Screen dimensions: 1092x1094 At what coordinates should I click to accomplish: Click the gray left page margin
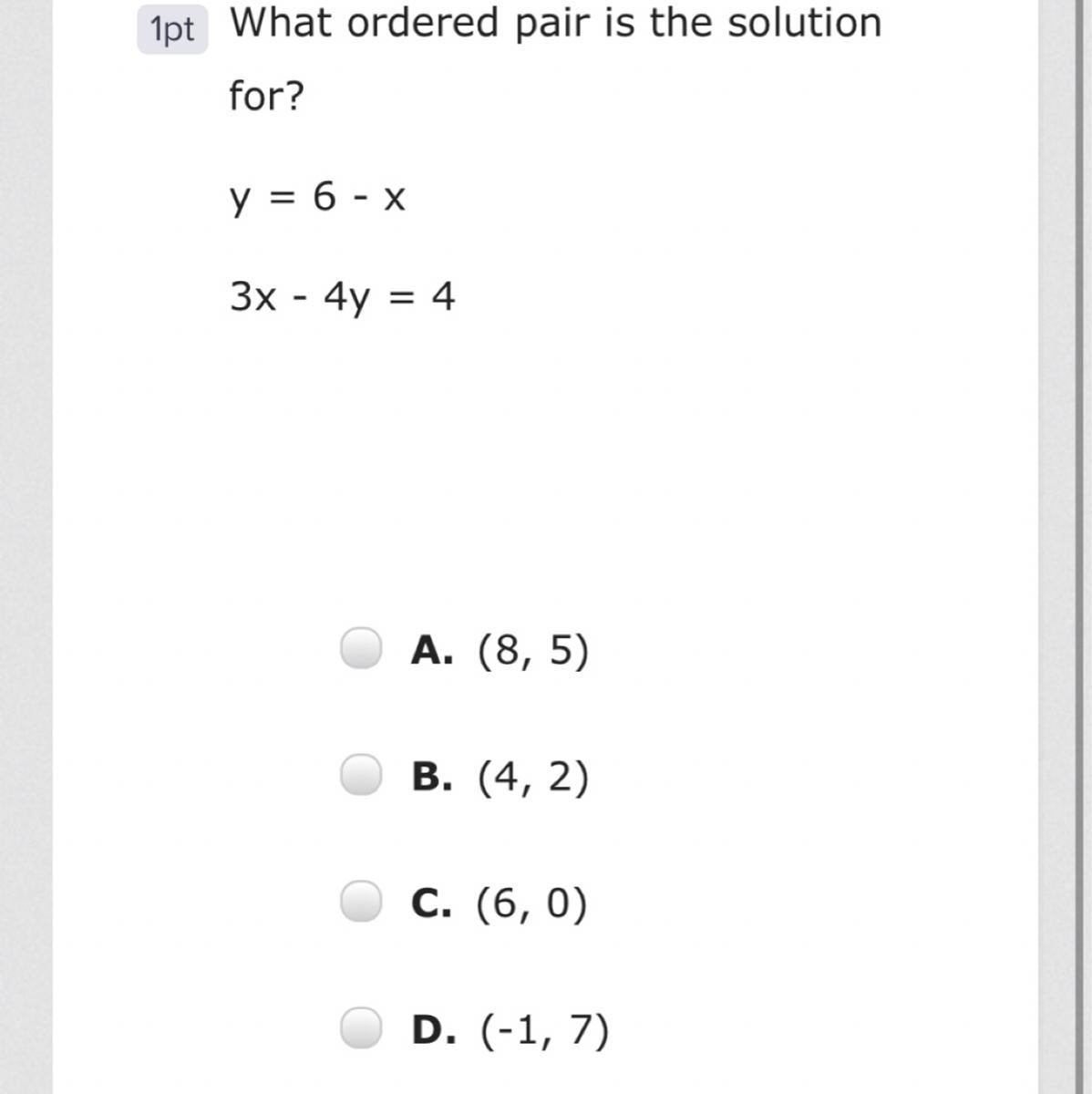(x=26, y=547)
